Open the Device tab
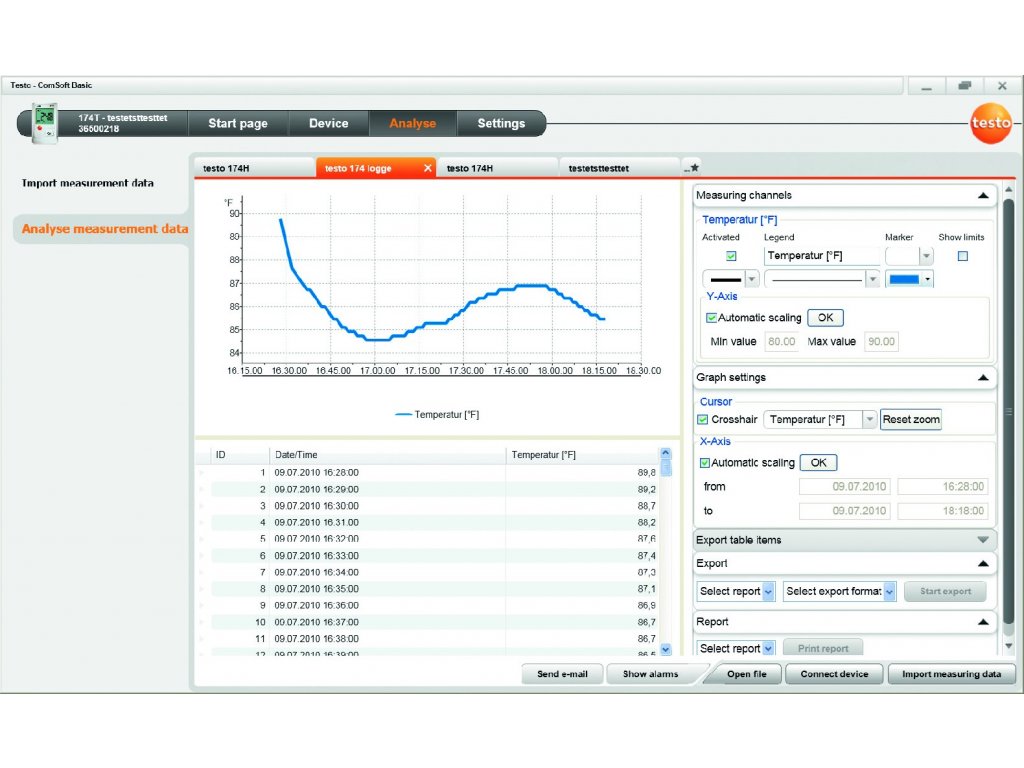This screenshot has height=768, width=1024. [x=328, y=123]
